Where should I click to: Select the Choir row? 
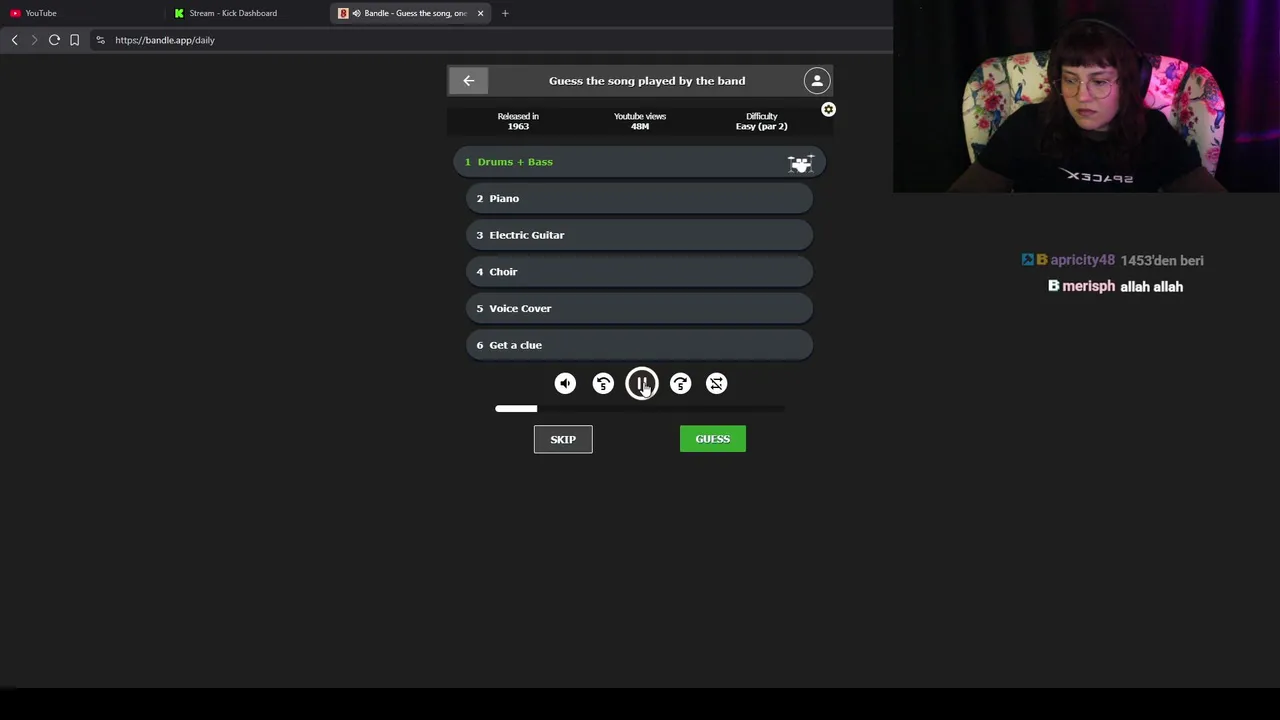coord(639,272)
